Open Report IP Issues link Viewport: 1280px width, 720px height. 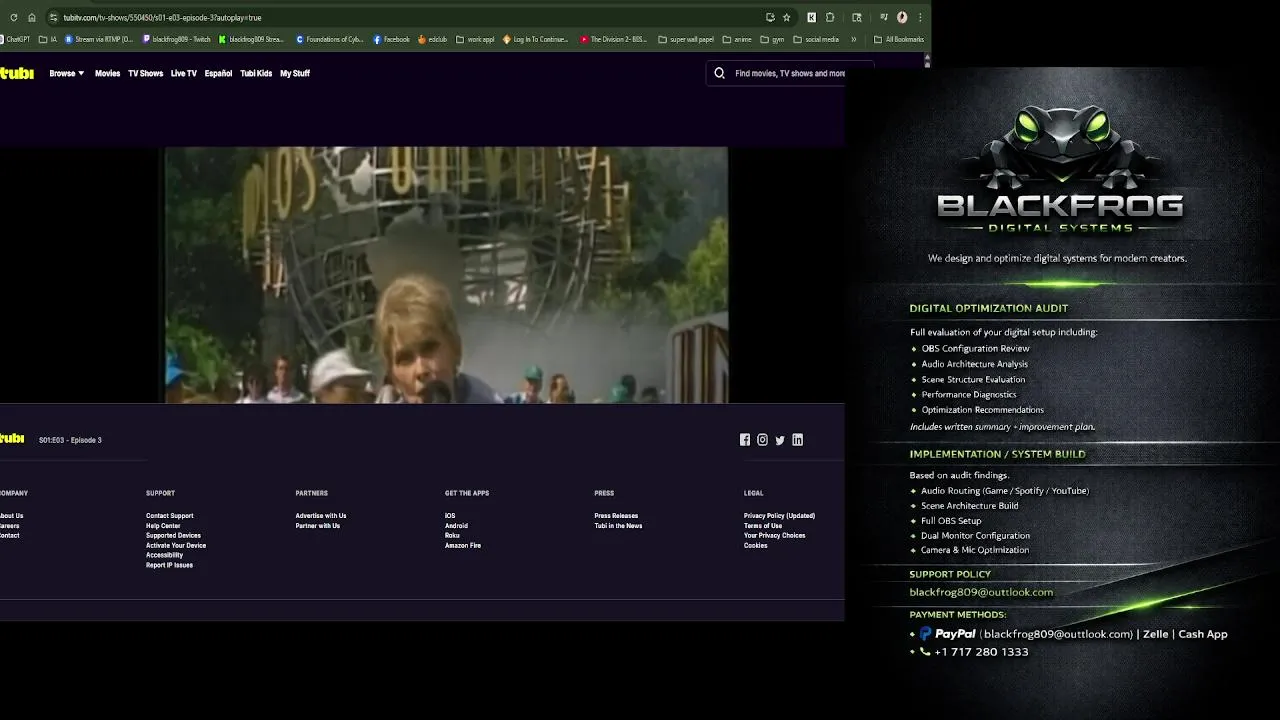coord(169,565)
